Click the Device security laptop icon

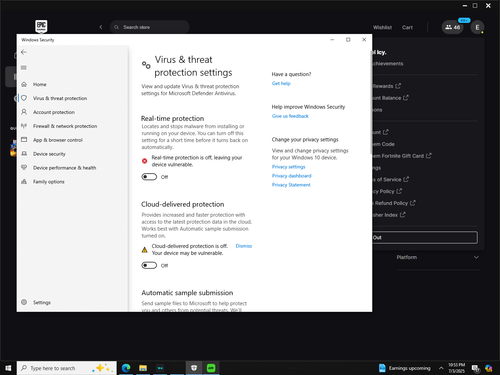click(24, 154)
